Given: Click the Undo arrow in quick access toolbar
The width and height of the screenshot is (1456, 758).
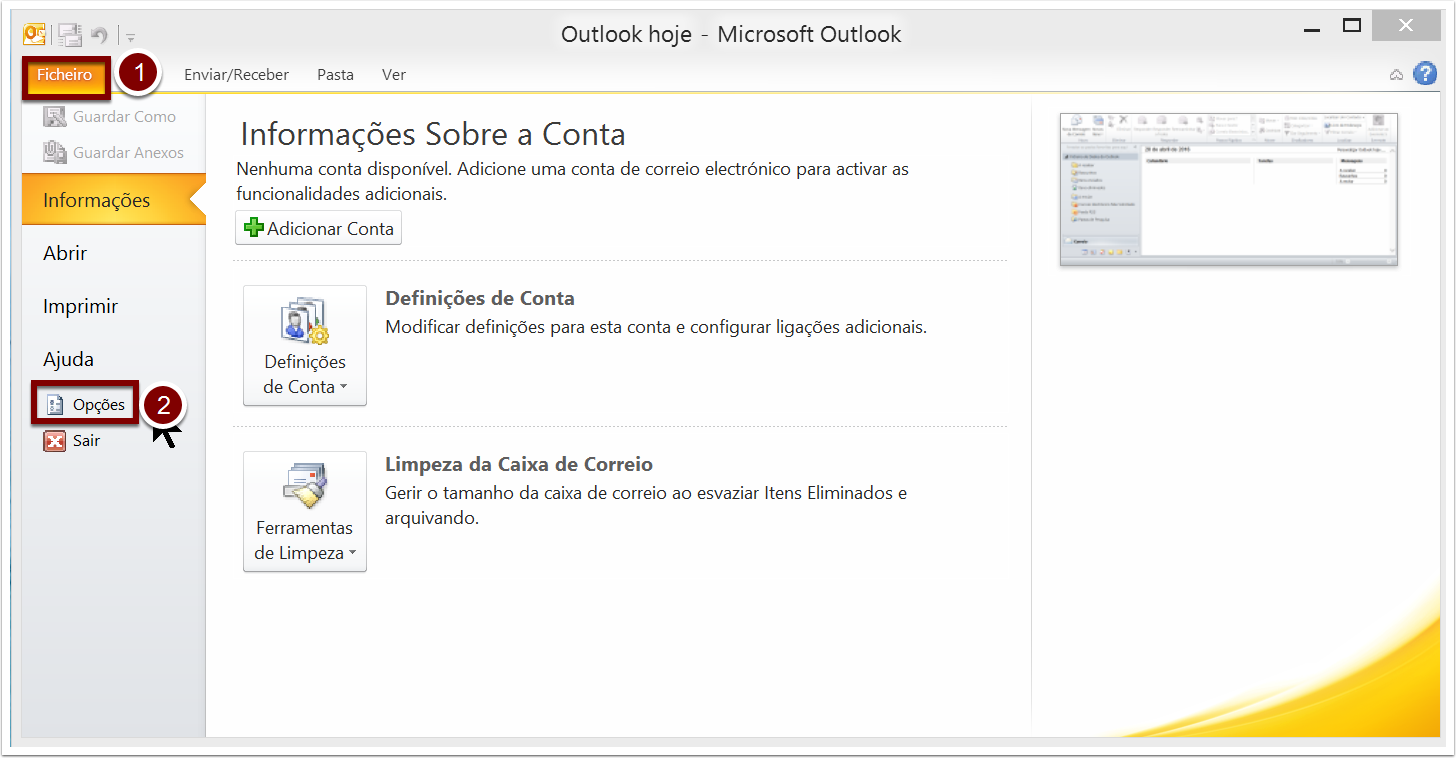Looking at the screenshot, I should click(99, 35).
